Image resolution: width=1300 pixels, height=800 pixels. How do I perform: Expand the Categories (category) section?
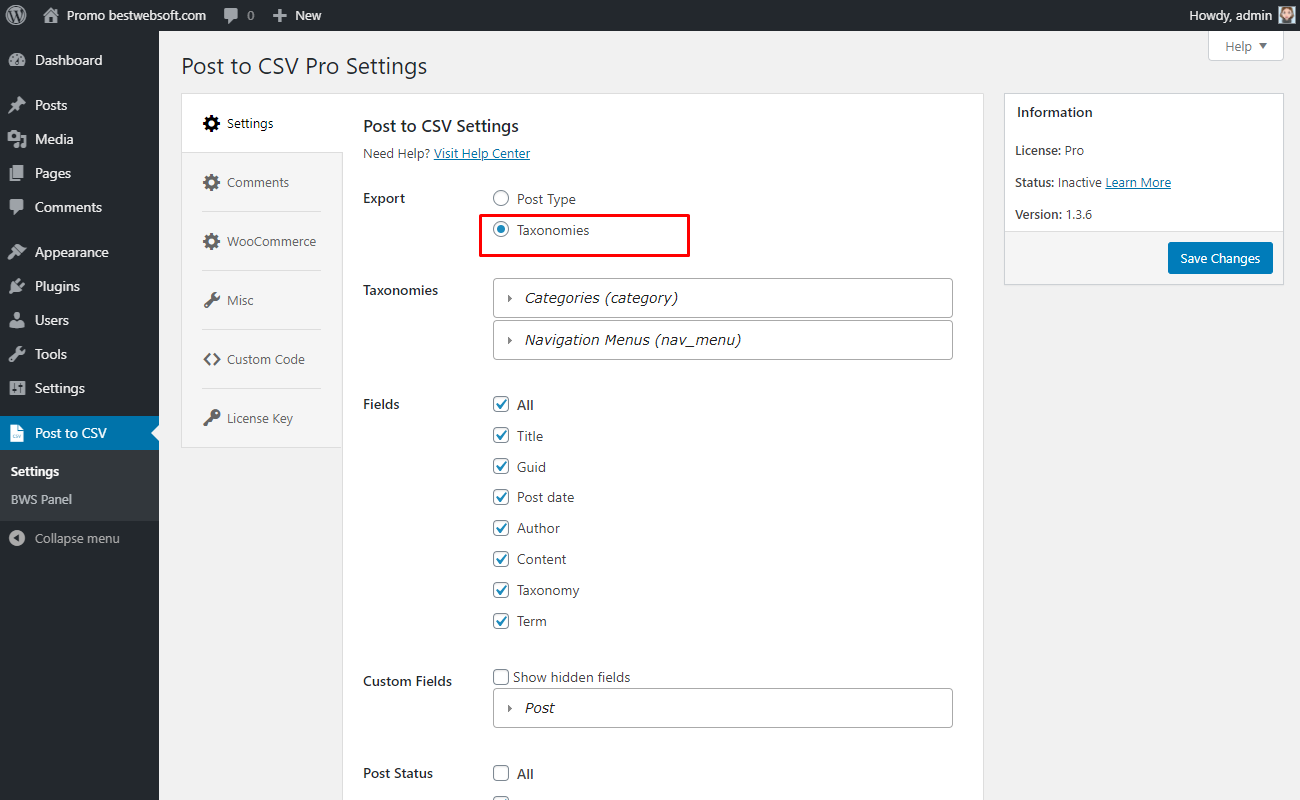pos(722,298)
